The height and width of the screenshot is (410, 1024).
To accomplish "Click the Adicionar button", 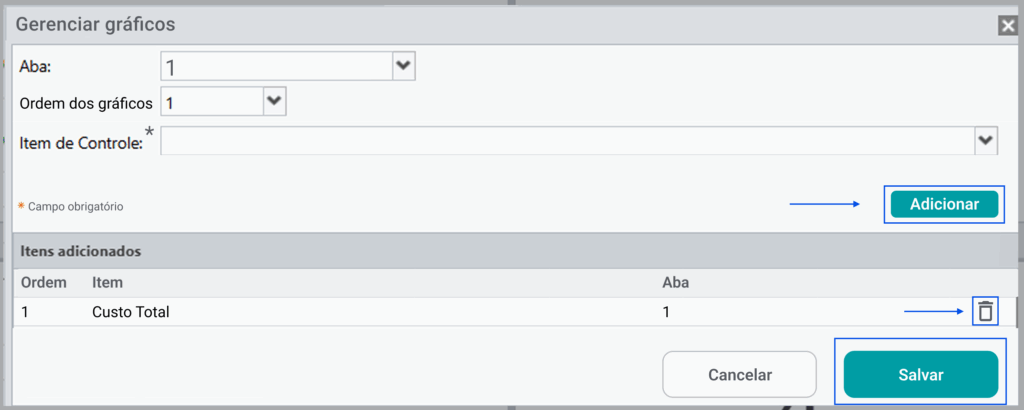I will (x=944, y=204).
